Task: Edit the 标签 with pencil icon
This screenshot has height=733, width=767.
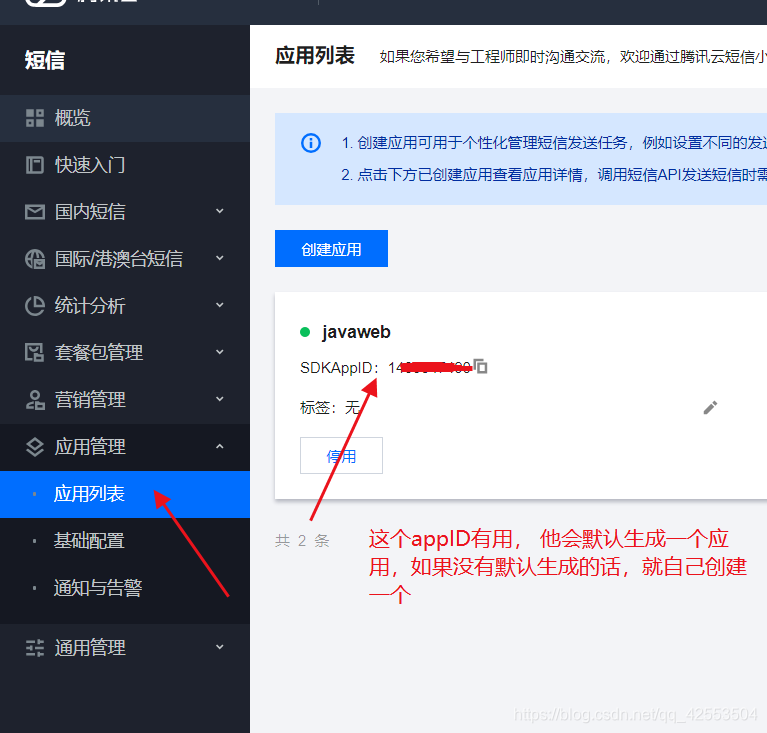Action: click(x=710, y=408)
